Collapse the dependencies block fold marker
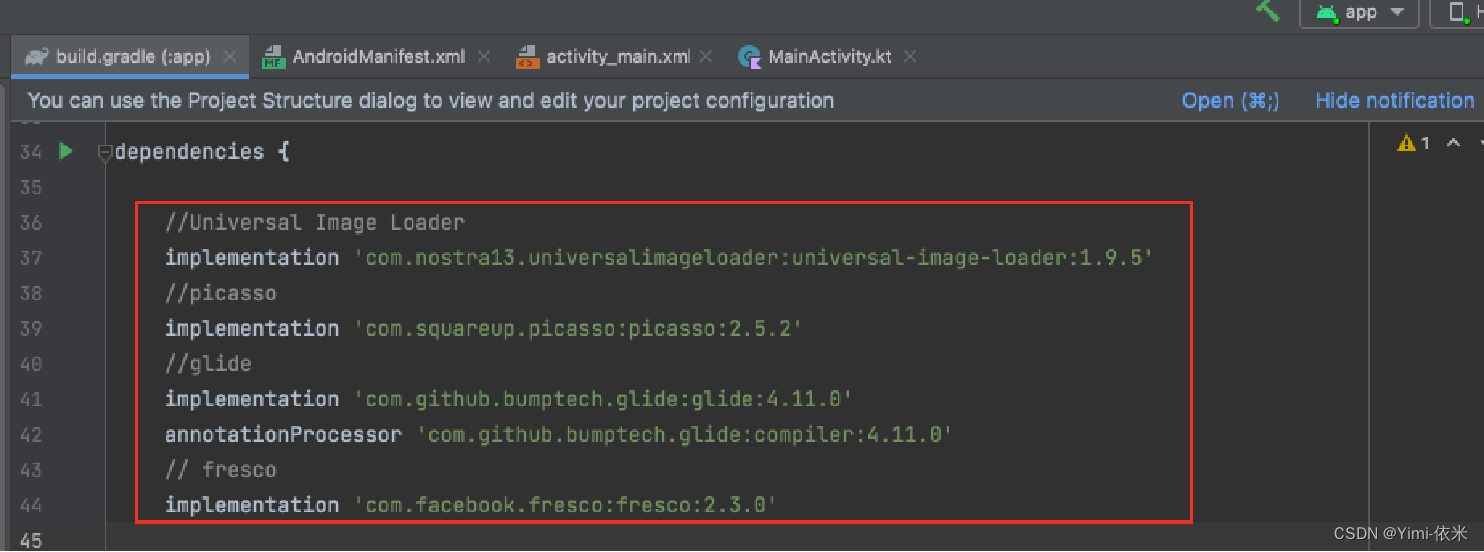 104,153
